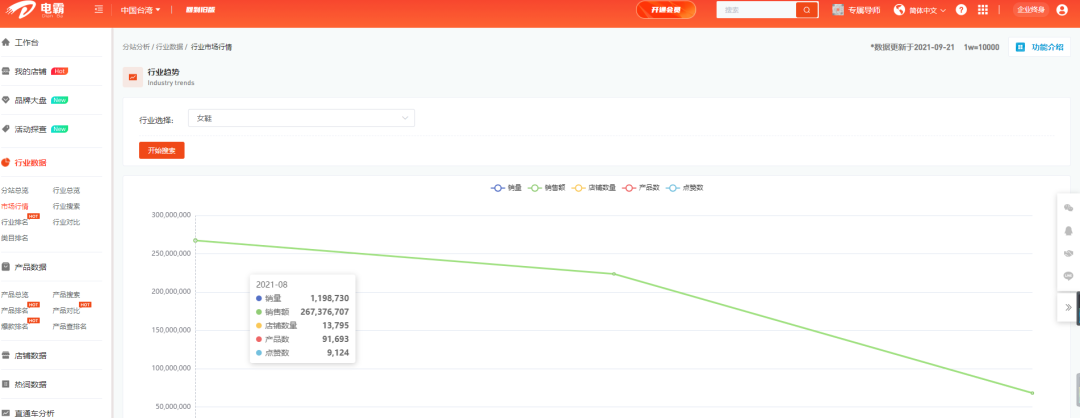Click the 功能介绍 blue grid icon
The width and height of the screenshot is (1080, 418).
tap(1021, 47)
